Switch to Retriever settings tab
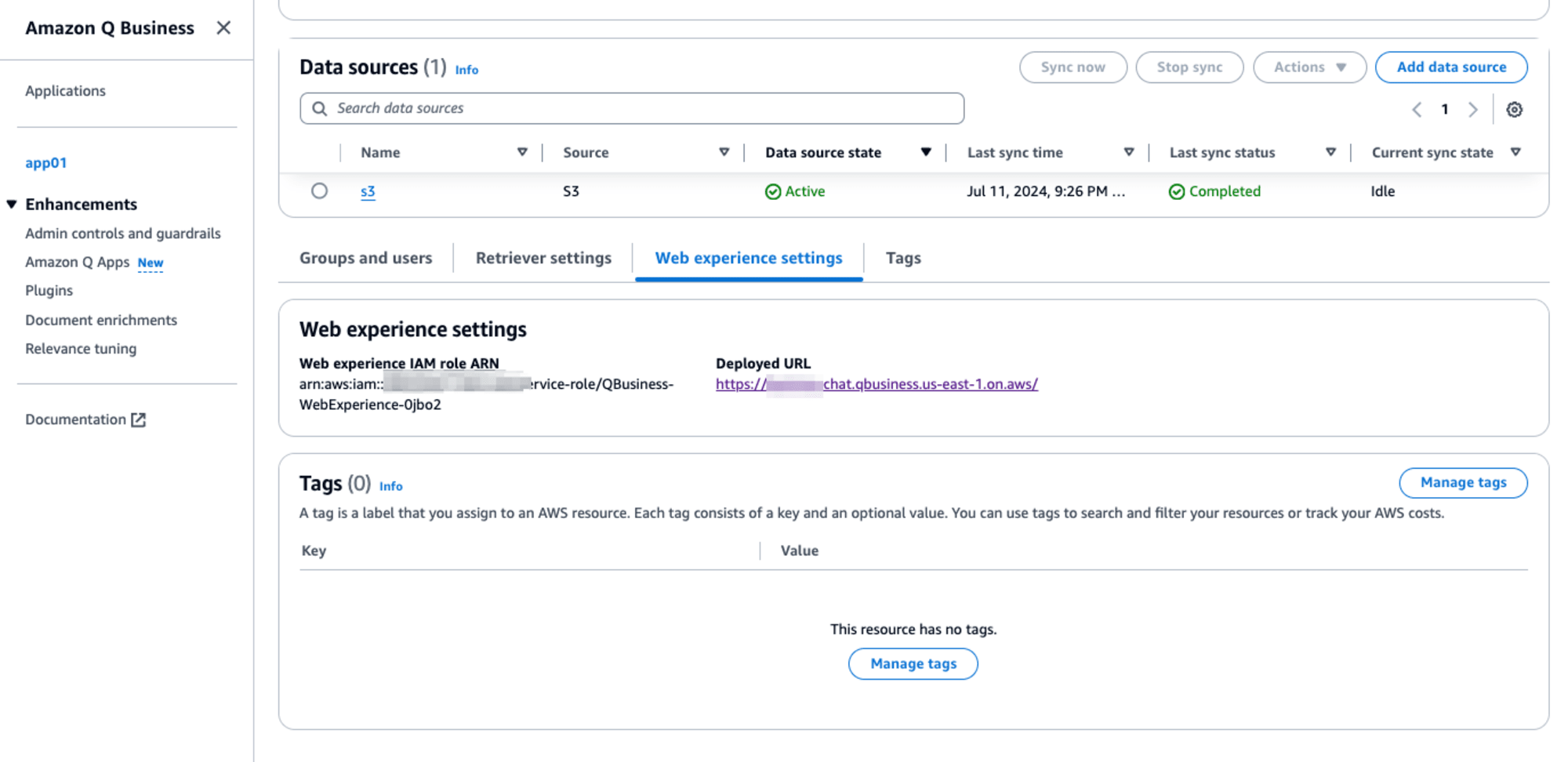The height and width of the screenshot is (762, 1568). [543, 258]
